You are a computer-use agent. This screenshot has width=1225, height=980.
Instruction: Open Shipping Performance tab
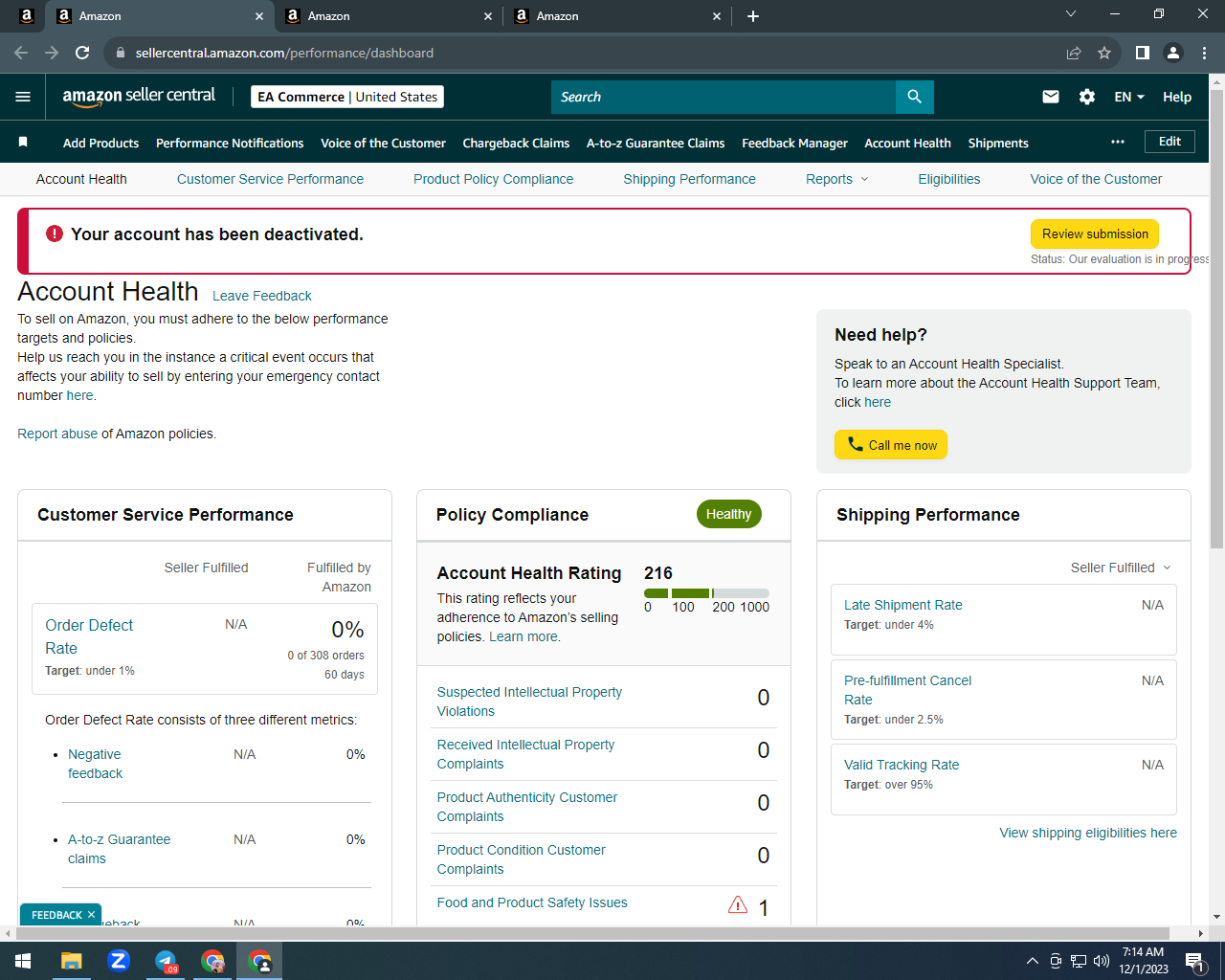point(689,179)
